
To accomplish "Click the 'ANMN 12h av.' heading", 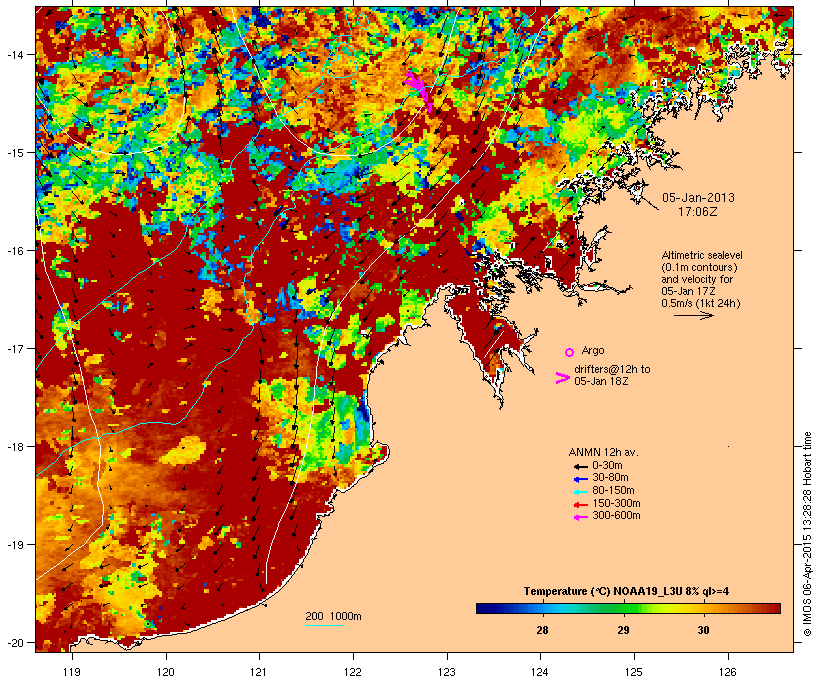I will [603, 452].
